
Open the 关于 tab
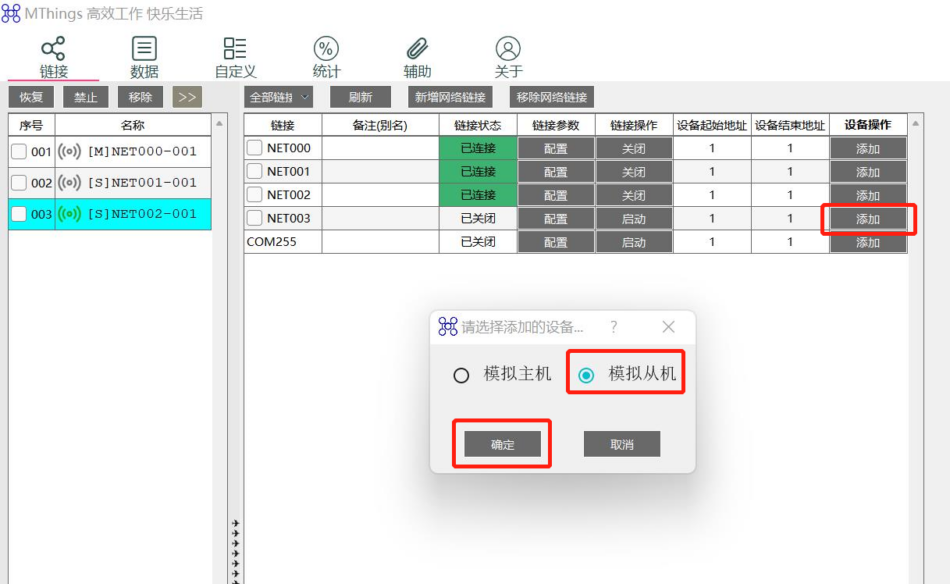[508, 58]
